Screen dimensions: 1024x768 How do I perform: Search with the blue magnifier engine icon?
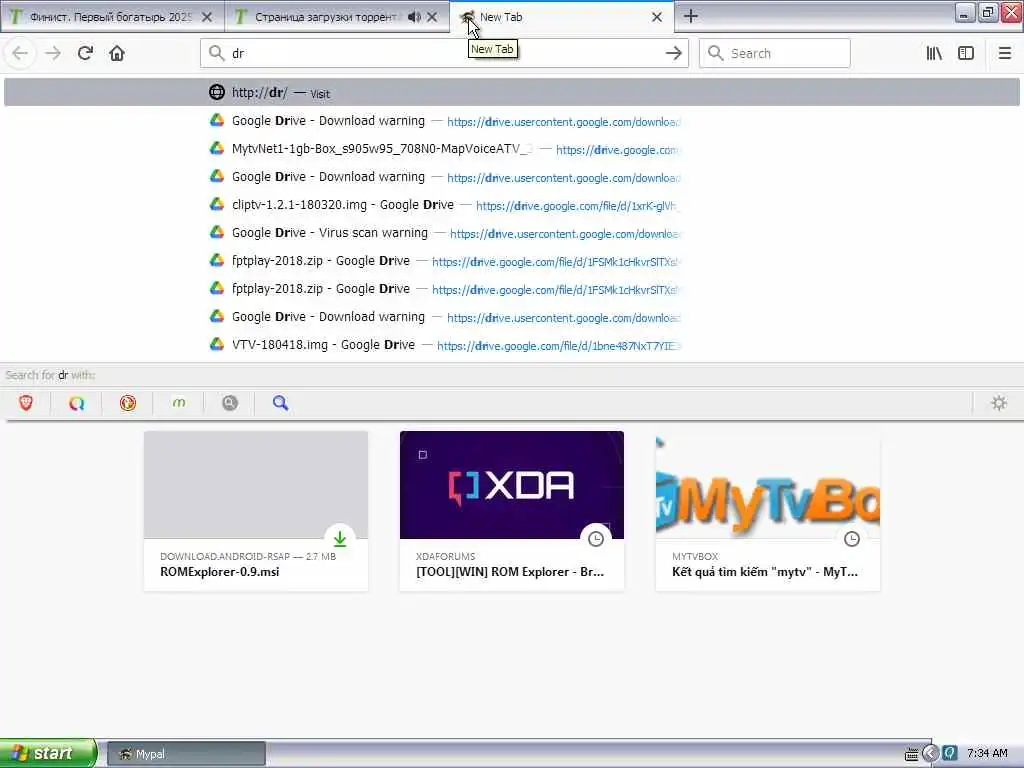(x=280, y=403)
